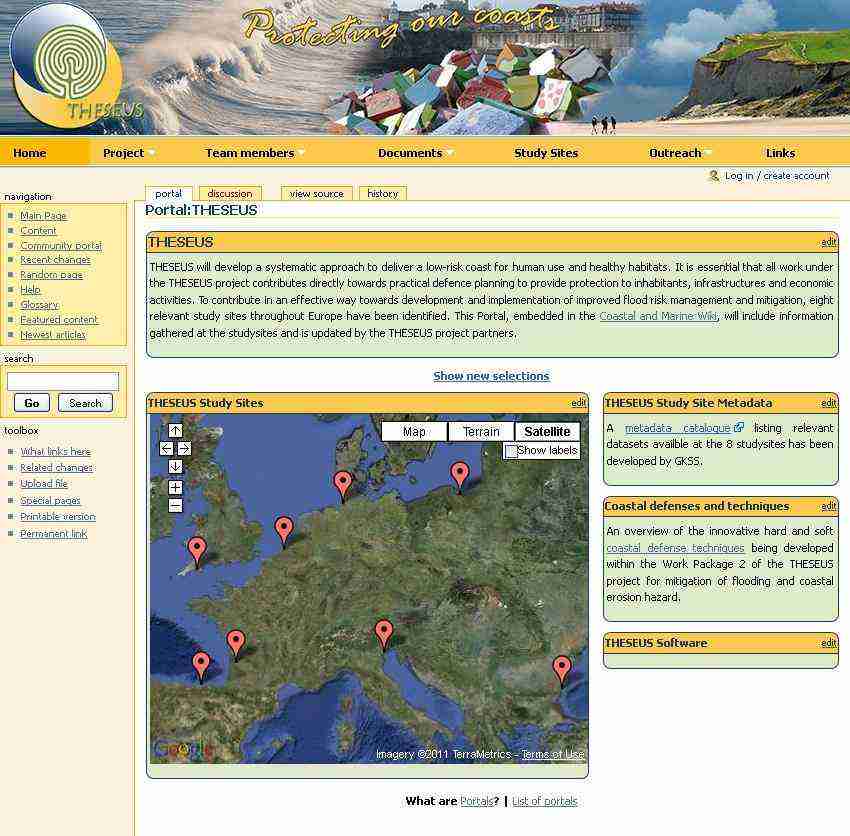Click inside the search text field

63,381
